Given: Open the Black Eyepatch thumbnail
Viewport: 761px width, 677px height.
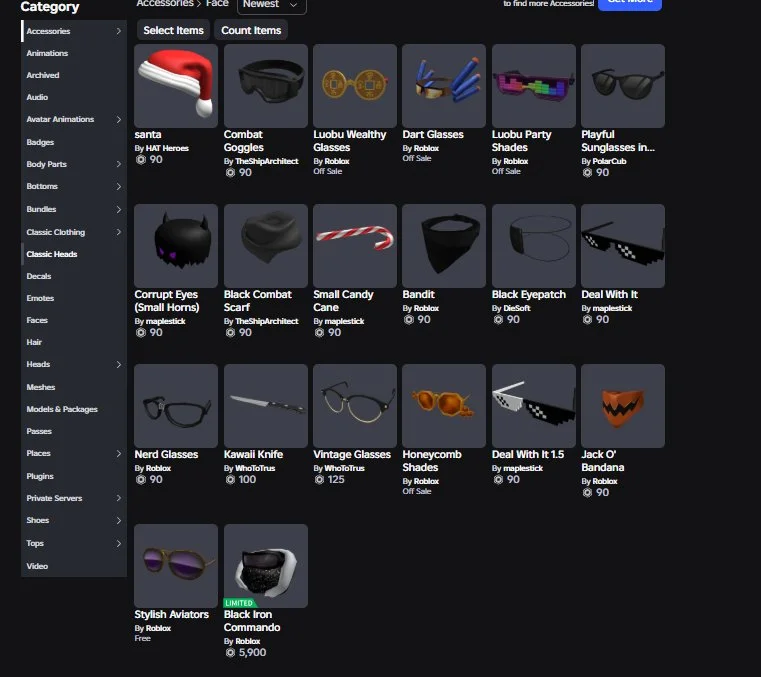Looking at the screenshot, I should tap(534, 246).
